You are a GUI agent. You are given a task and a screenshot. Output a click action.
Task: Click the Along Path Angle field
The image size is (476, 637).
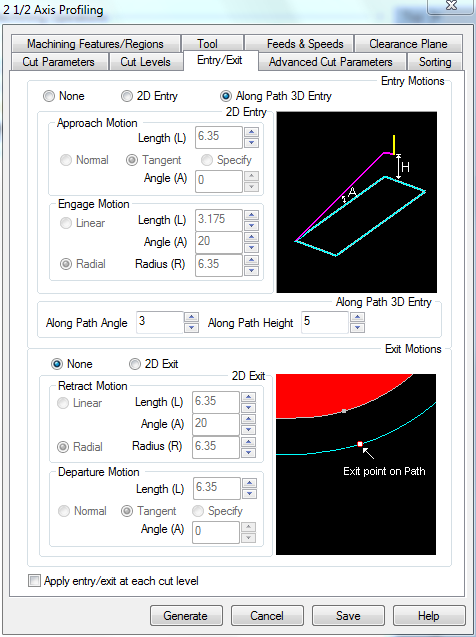pyautogui.click(x=160, y=323)
